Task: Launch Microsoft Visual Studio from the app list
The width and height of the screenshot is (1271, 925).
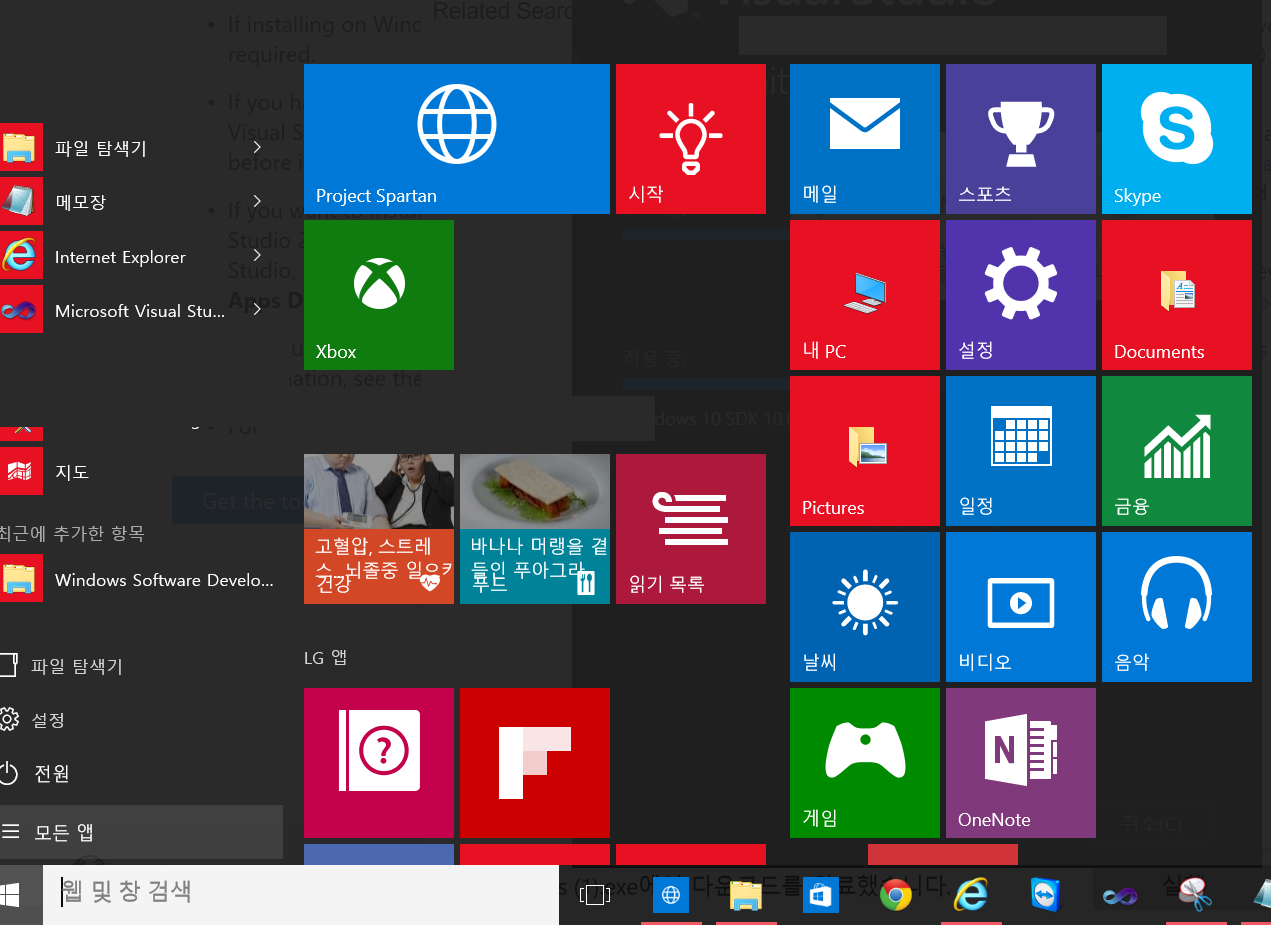Action: pos(115,311)
